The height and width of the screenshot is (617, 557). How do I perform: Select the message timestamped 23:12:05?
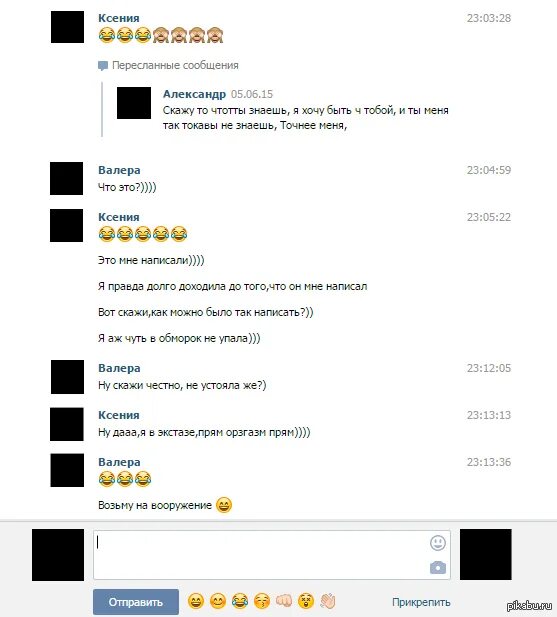281,377
